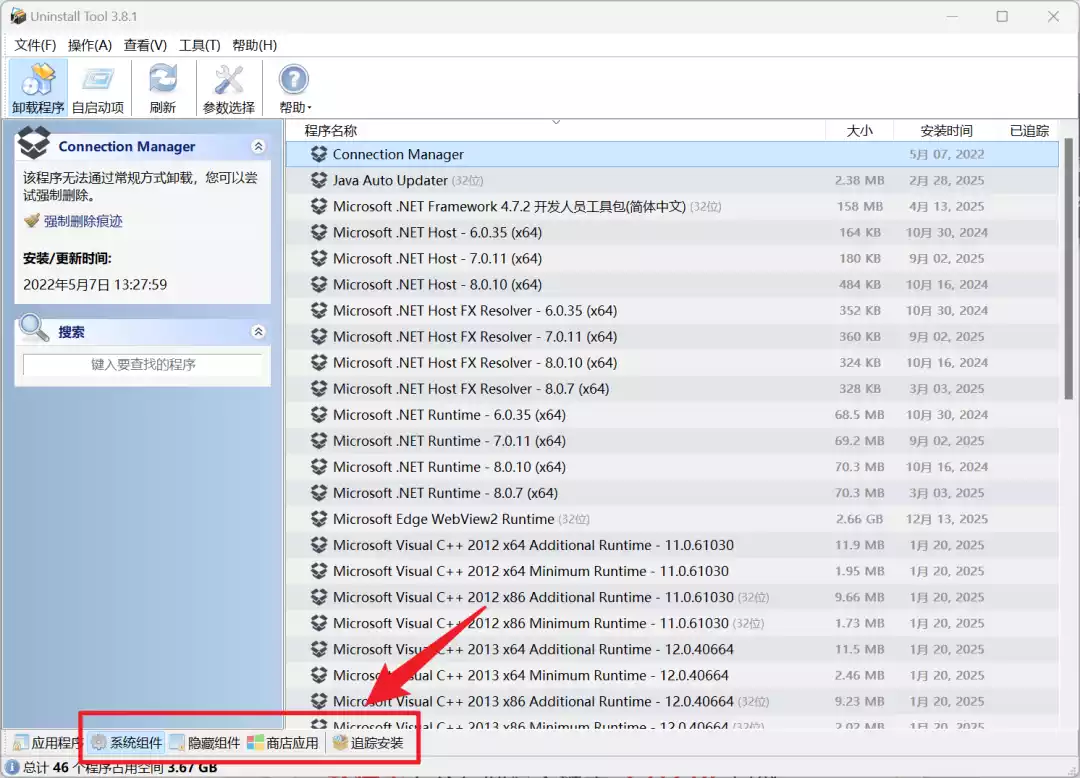Screen dimensions: 1080x778
Task: Click the Uninstall Tool title bar icon
Action: 18,17
